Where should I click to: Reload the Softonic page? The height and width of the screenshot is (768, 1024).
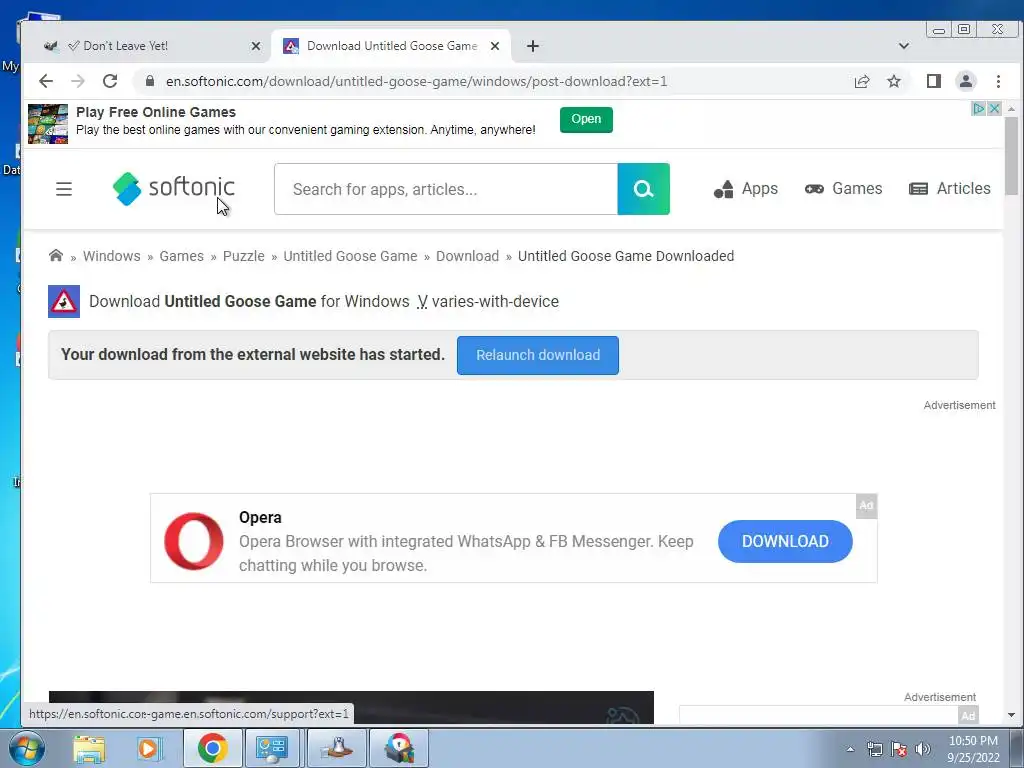click(110, 81)
